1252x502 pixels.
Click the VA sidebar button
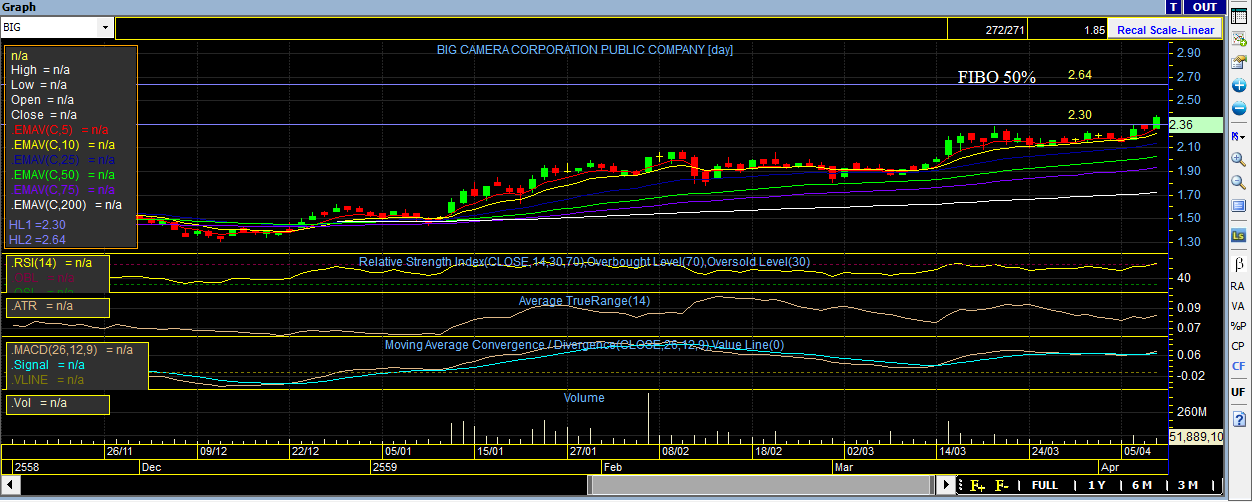coord(1238,305)
